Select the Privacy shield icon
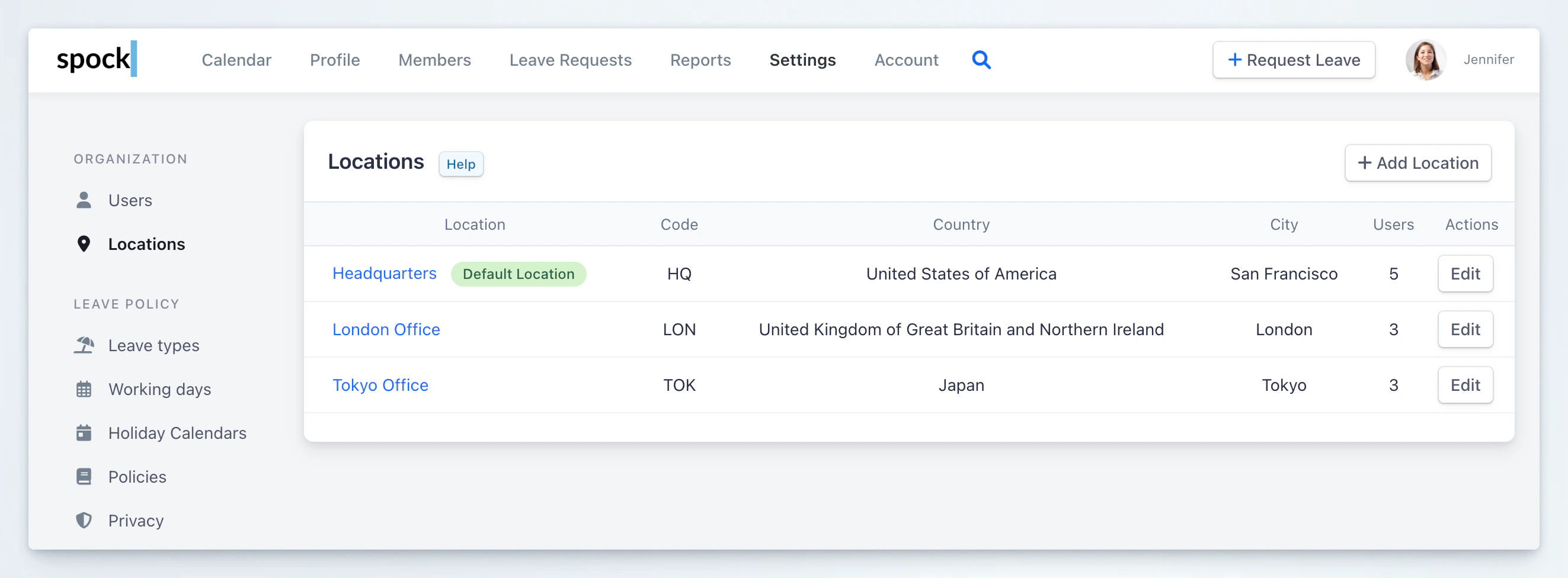Screen dimensions: 1568x578 (84, 520)
